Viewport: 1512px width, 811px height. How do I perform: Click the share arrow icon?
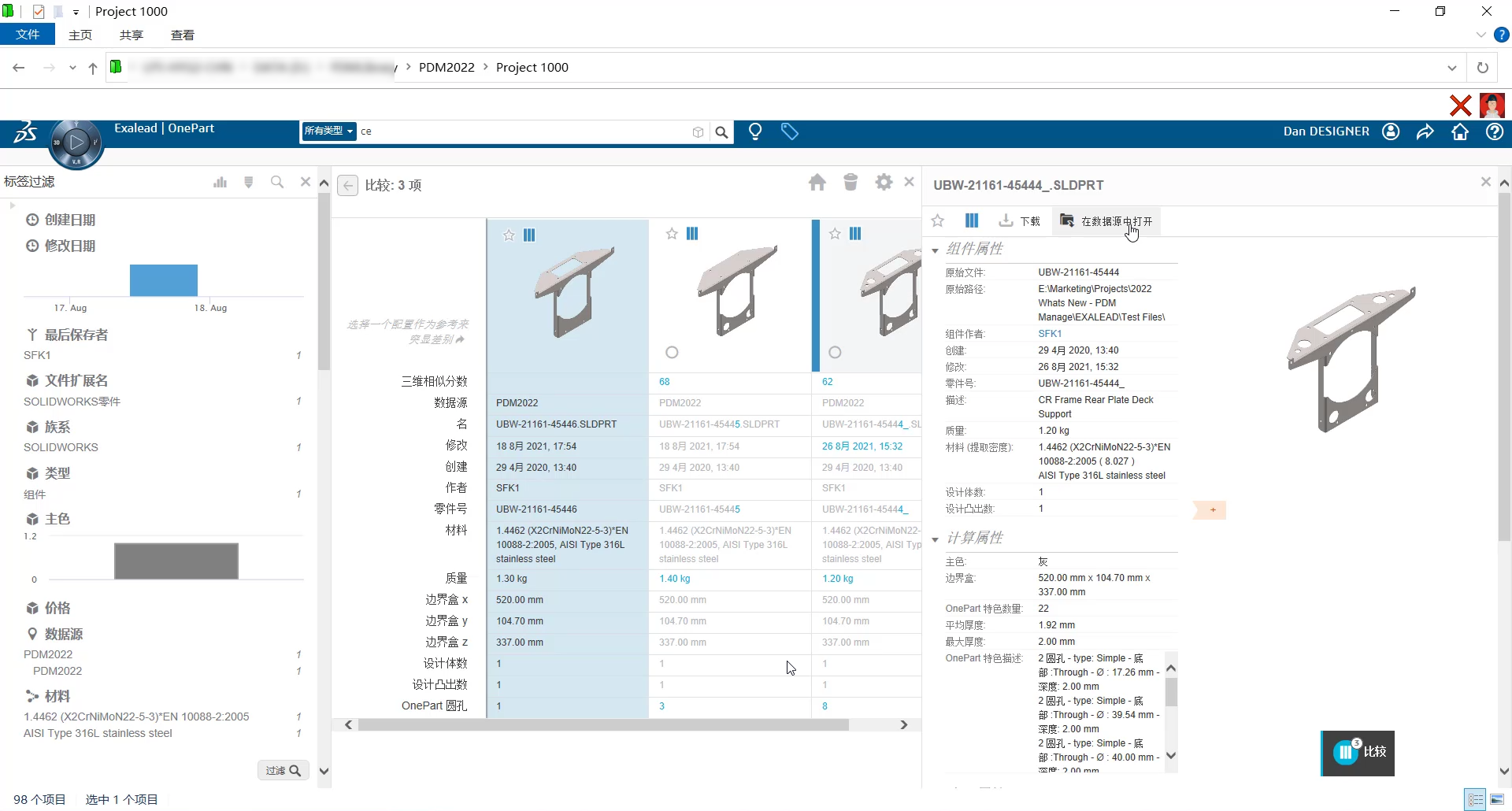point(1425,131)
